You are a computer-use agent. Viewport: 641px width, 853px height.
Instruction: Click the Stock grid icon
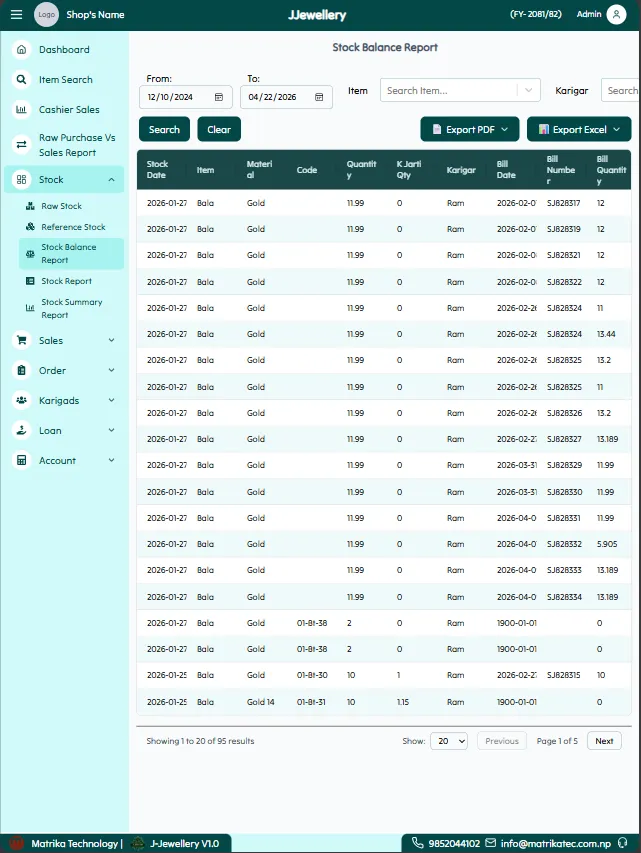(21, 180)
